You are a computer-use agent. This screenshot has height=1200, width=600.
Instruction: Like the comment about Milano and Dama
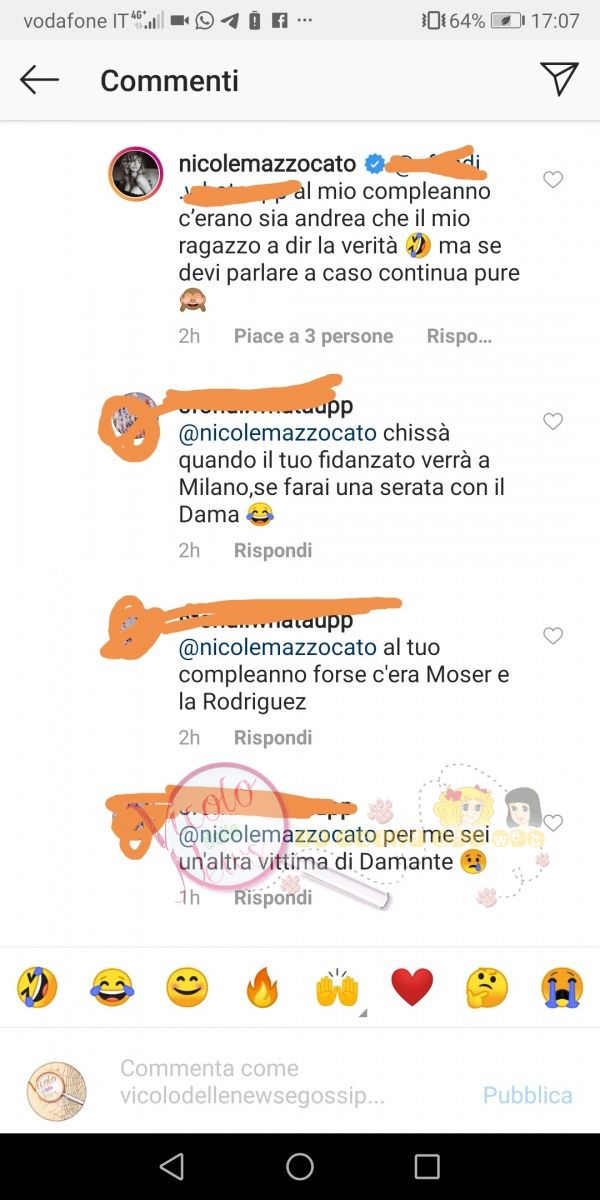pos(552,422)
